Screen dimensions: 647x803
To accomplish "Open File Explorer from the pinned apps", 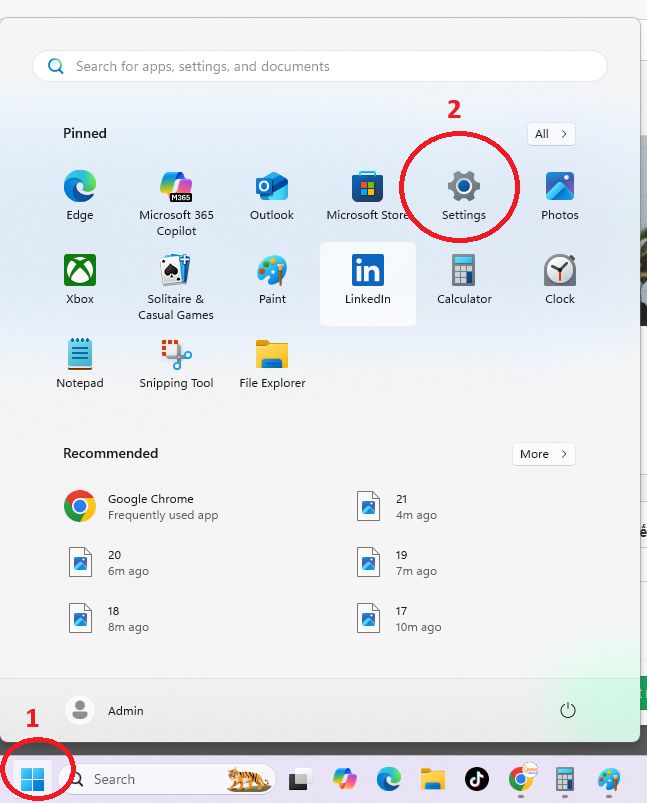I will coord(272,364).
